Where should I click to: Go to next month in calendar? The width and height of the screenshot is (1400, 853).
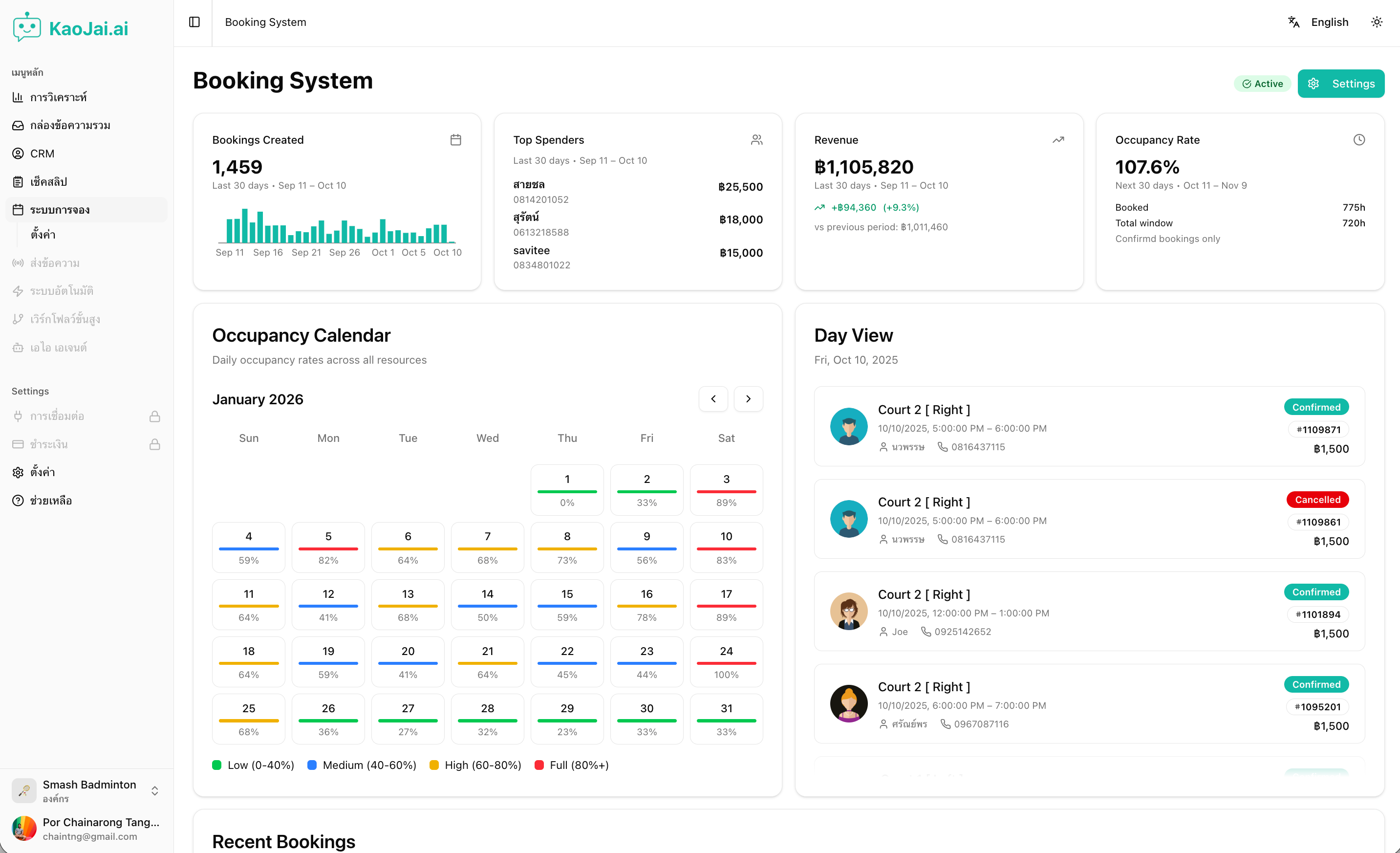tap(748, 399)
